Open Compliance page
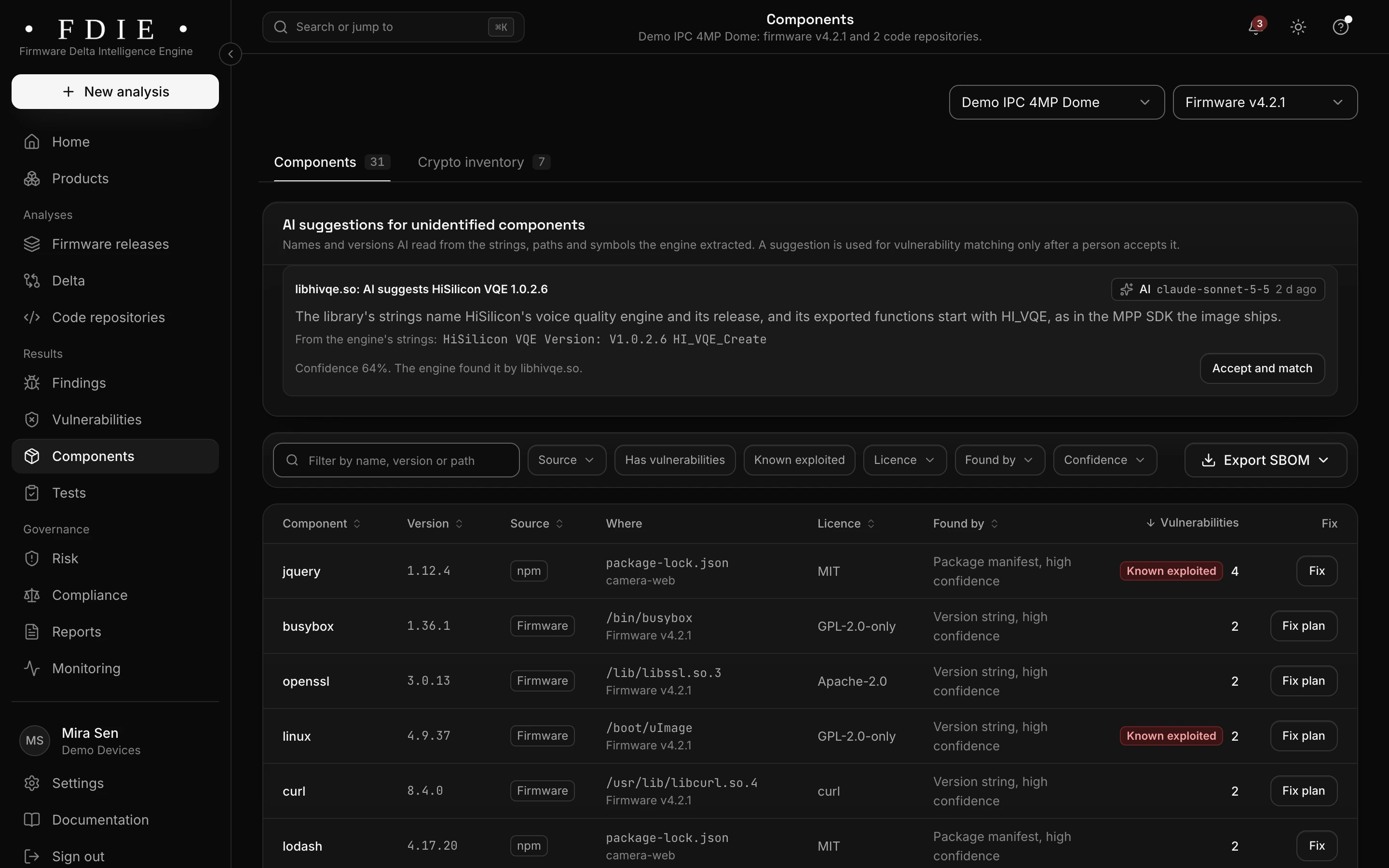This screenshot has height=868, width=1389. point(115,596)
